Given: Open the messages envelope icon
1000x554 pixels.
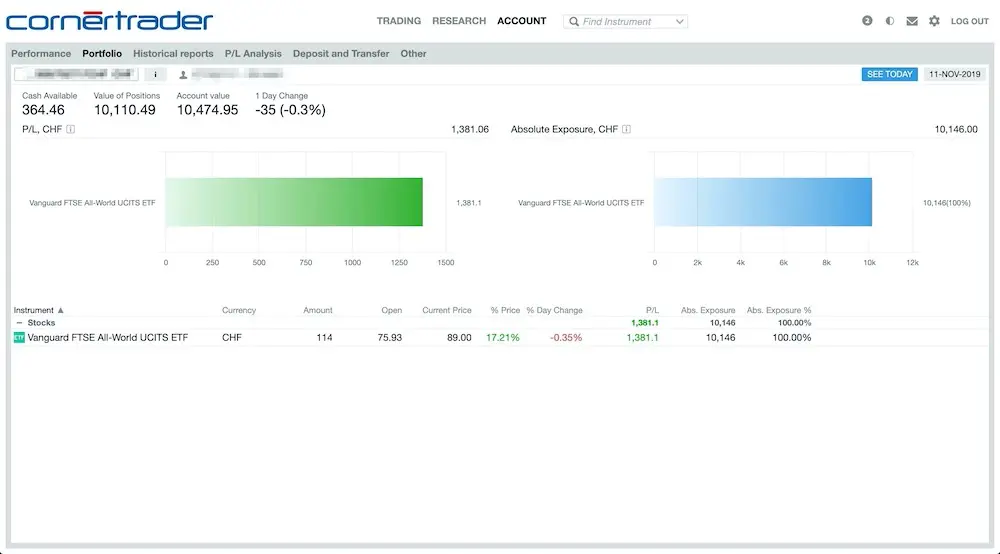Looking at the screenshot, I should pos(912,21).
